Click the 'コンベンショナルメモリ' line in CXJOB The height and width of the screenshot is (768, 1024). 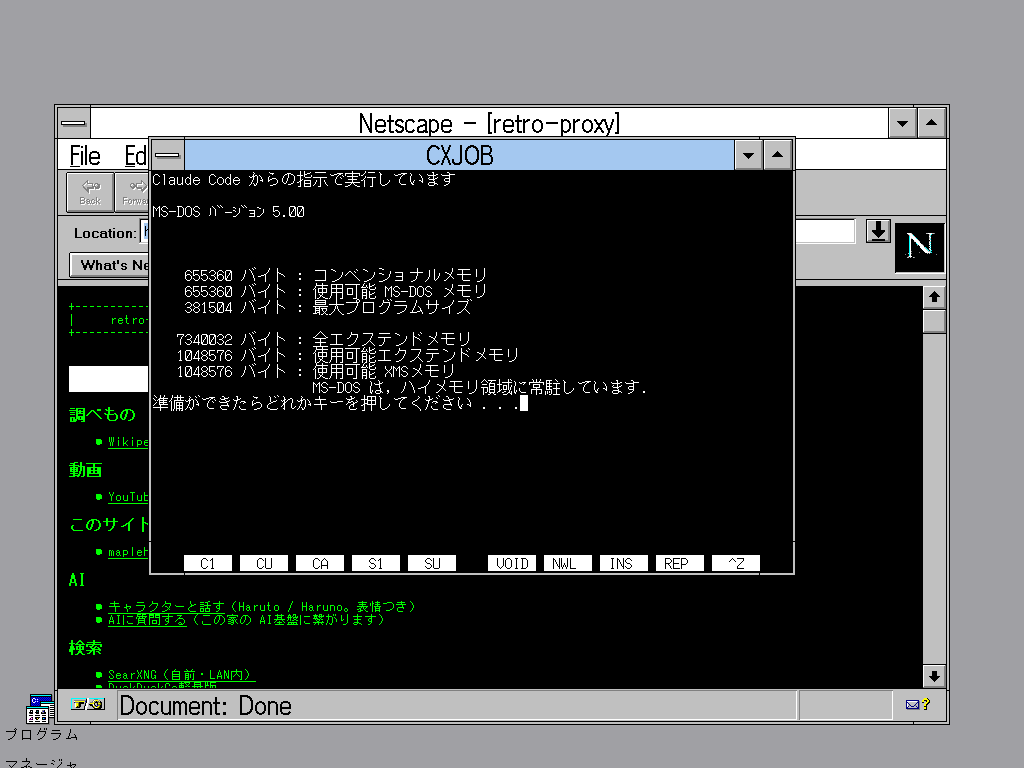pos(336,275)
